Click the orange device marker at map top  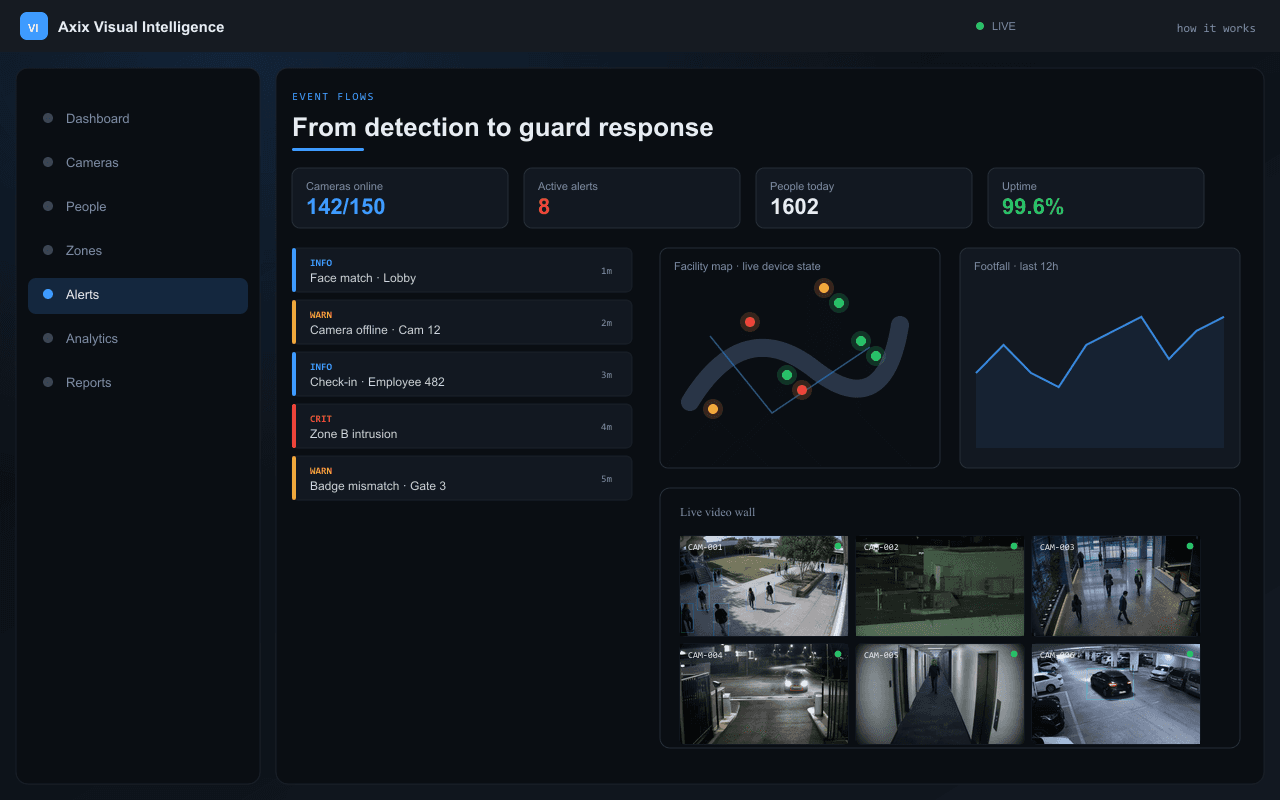point(824,288)
